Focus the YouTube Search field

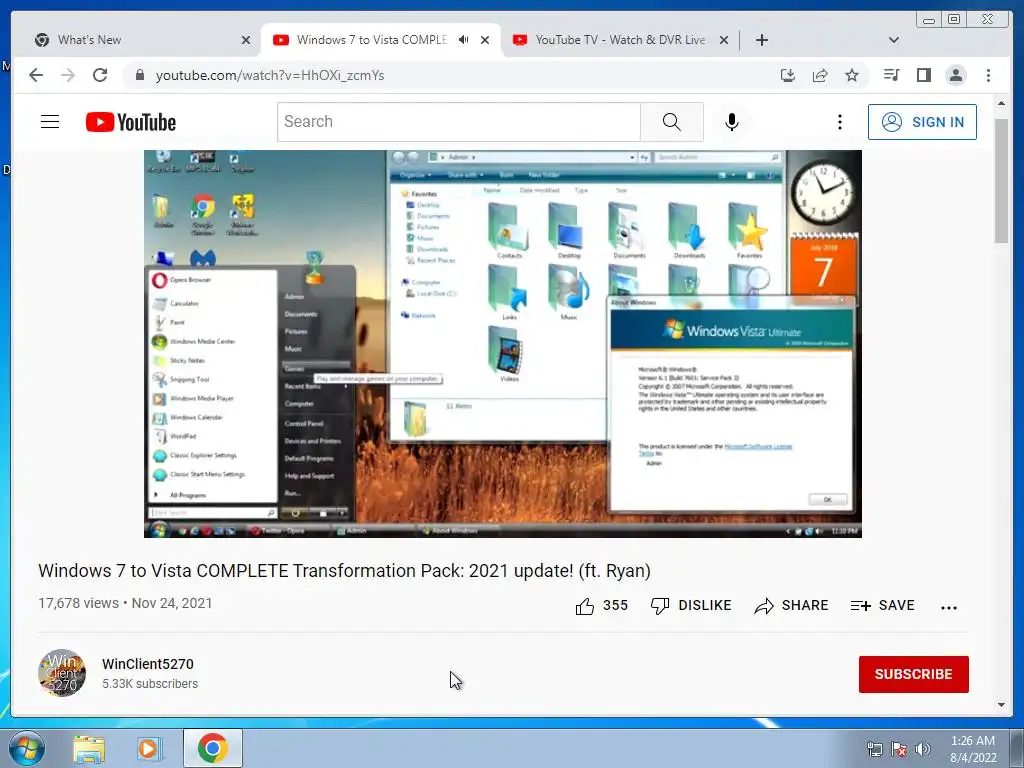click(458, 122)
